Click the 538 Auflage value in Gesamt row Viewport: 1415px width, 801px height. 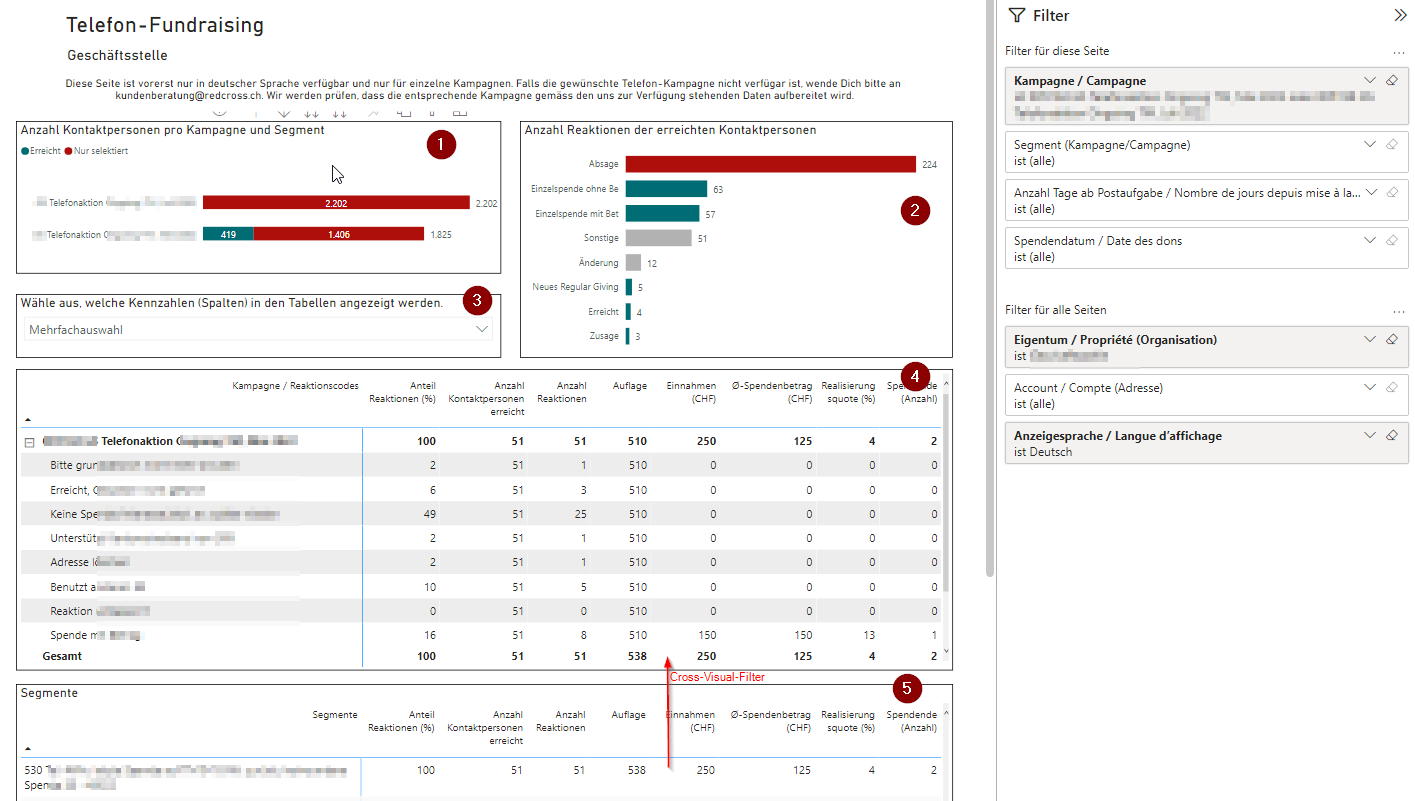click(637, 657)
